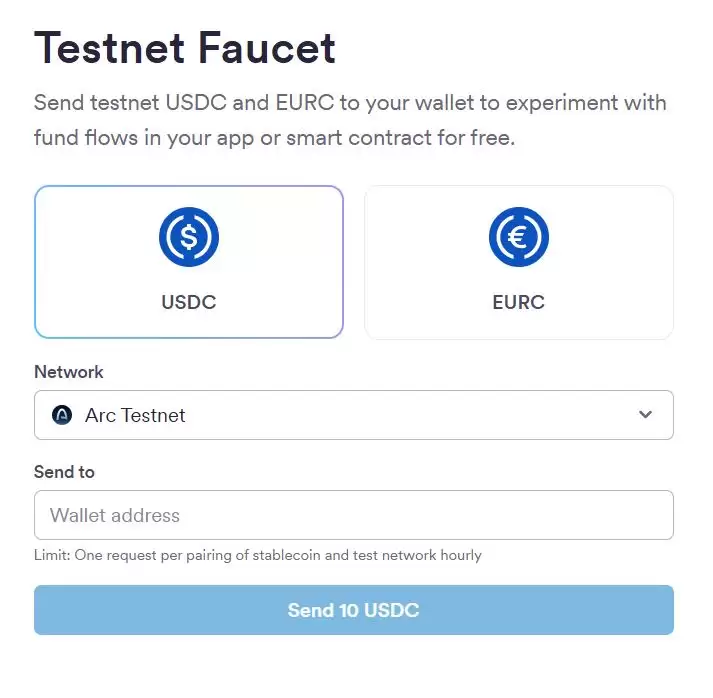Select the EURC stablecoin card
Screen dimensions: 713x698
click(519, 262)
